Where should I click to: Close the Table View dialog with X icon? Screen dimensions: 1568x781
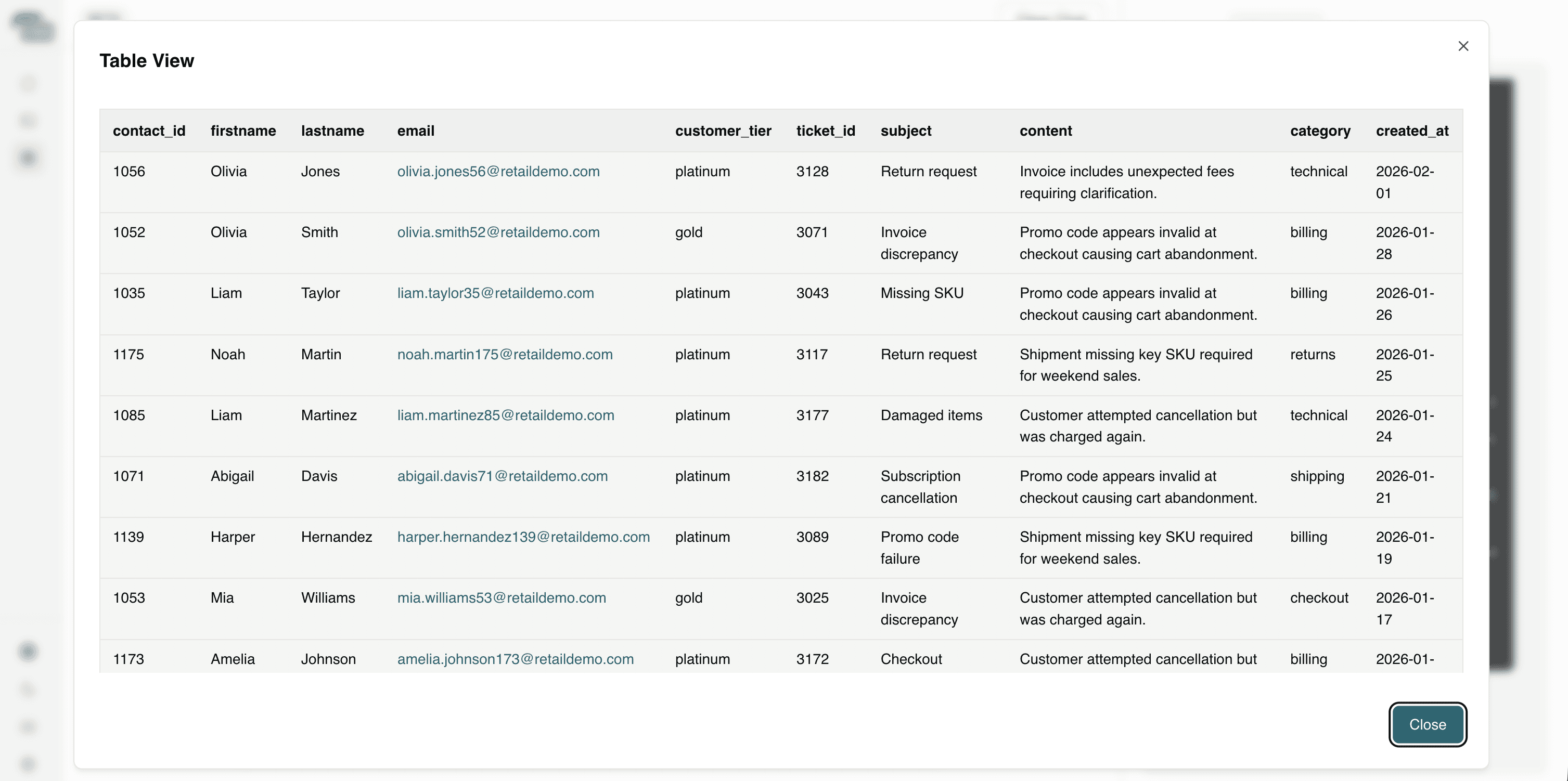point(1463,46)
